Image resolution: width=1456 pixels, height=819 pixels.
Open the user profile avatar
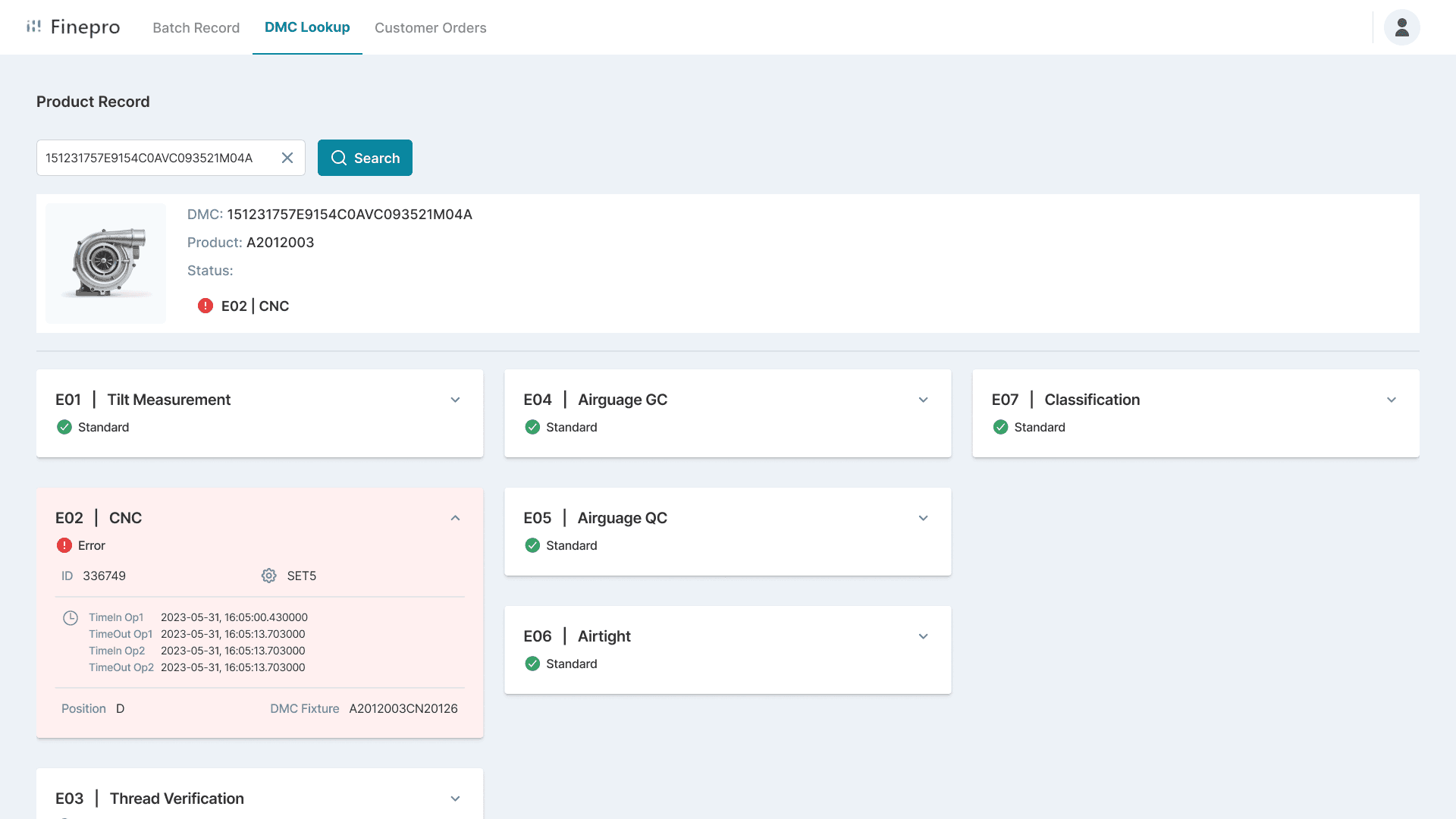coord(1401,27)
